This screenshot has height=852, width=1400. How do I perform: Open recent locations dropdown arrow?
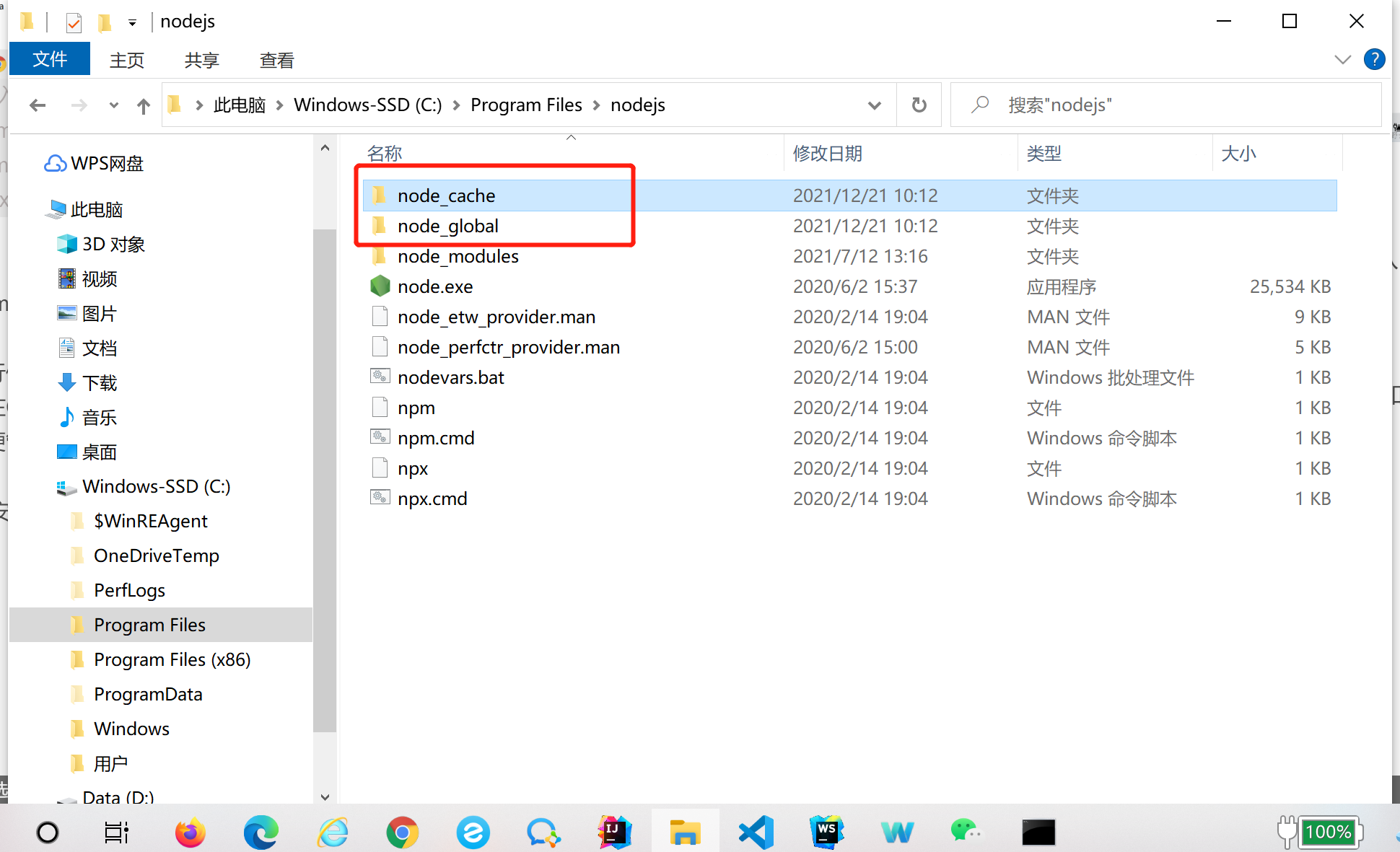point(113,106)
